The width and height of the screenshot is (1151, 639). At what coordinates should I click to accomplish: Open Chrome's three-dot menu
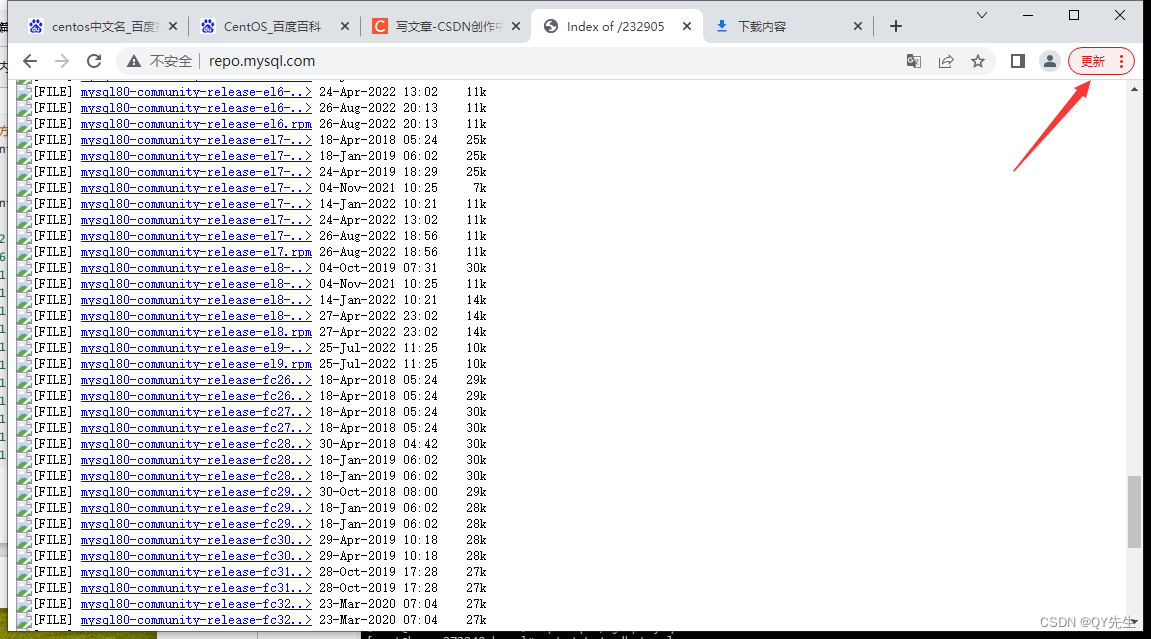click(1124, 61)
